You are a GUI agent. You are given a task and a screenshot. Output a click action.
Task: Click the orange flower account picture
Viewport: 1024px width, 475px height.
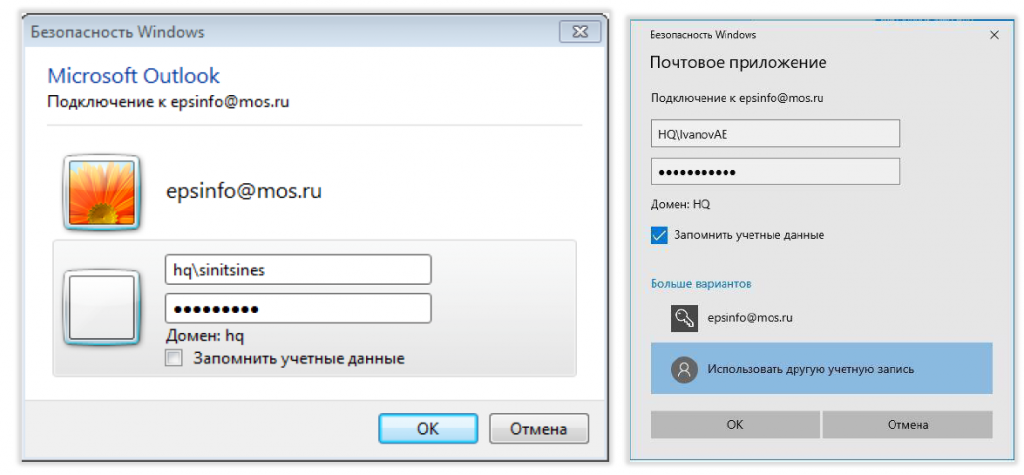pos(101,191)
